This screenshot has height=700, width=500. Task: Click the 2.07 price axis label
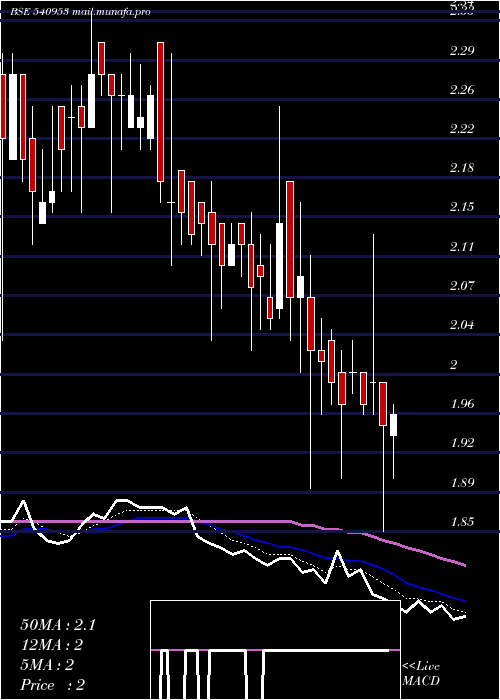pyautogui.click(x=462, y=285)
